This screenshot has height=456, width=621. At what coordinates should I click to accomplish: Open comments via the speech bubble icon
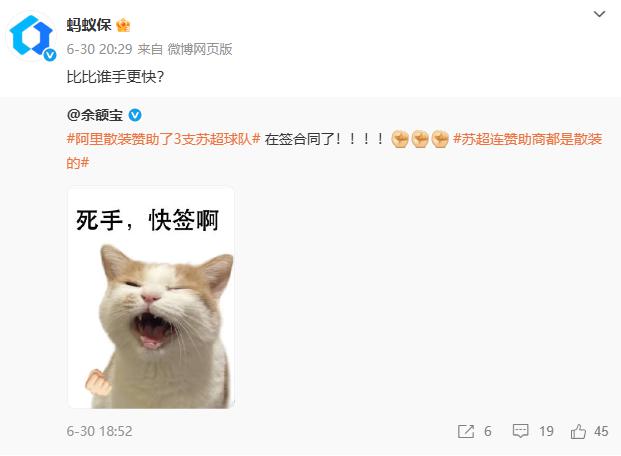point(520,431)
